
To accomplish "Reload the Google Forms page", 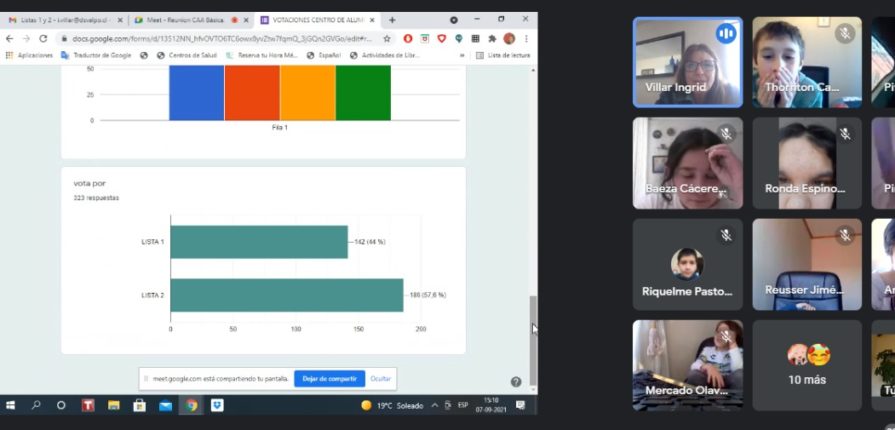I will pos(43,38).
